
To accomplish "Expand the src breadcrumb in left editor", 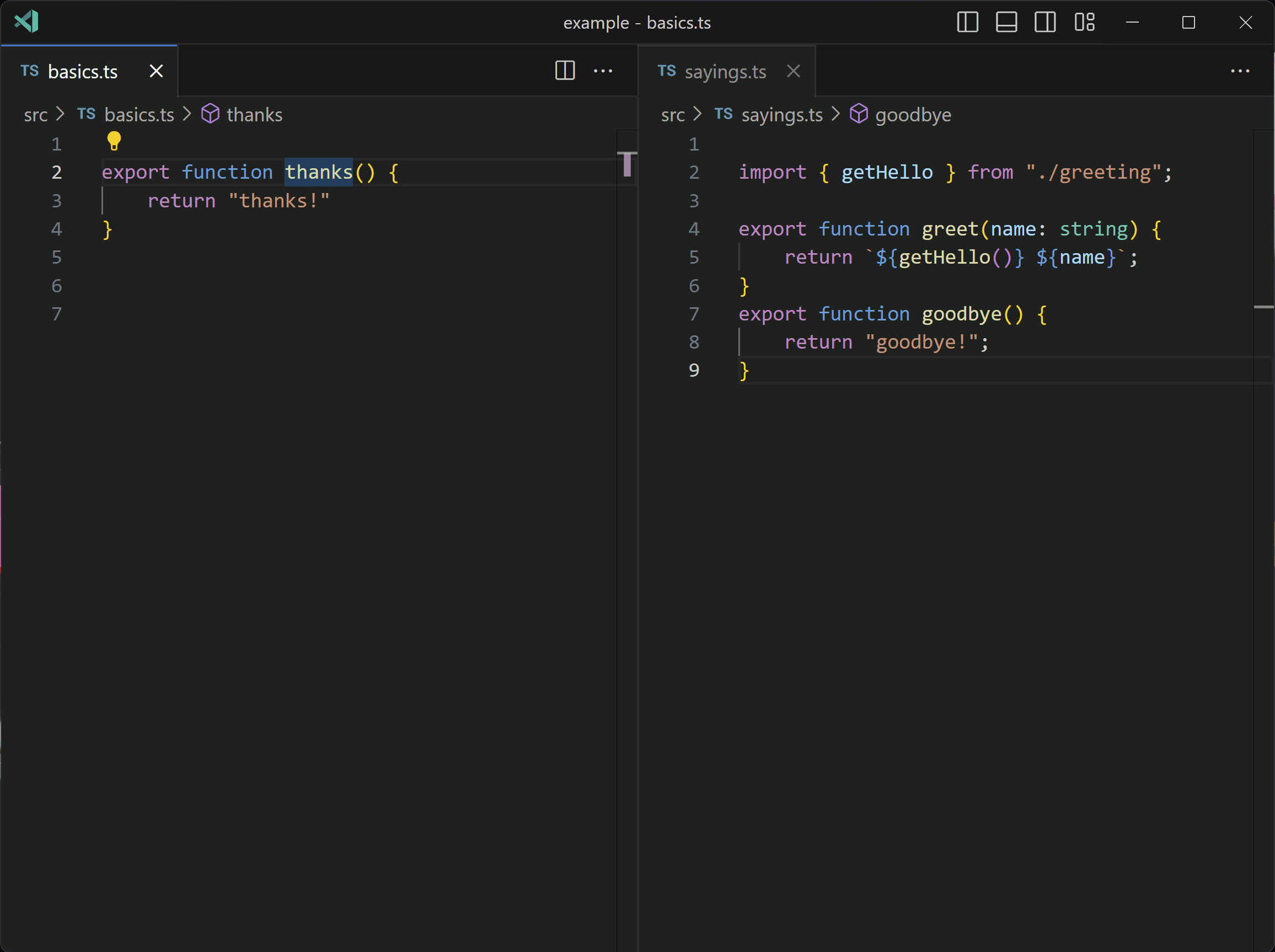I will tap(35, 115).
